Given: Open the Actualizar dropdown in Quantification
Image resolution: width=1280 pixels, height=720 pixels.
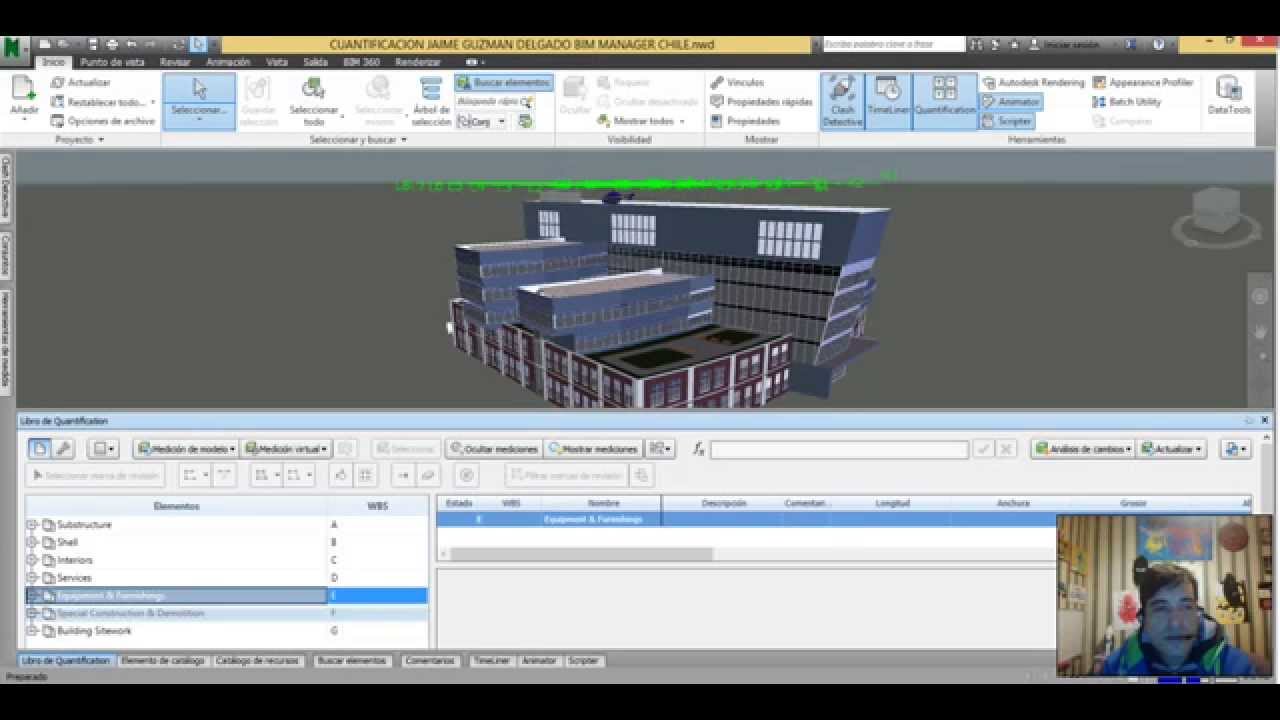Looking at the screenshot, I should [1171, 449].
